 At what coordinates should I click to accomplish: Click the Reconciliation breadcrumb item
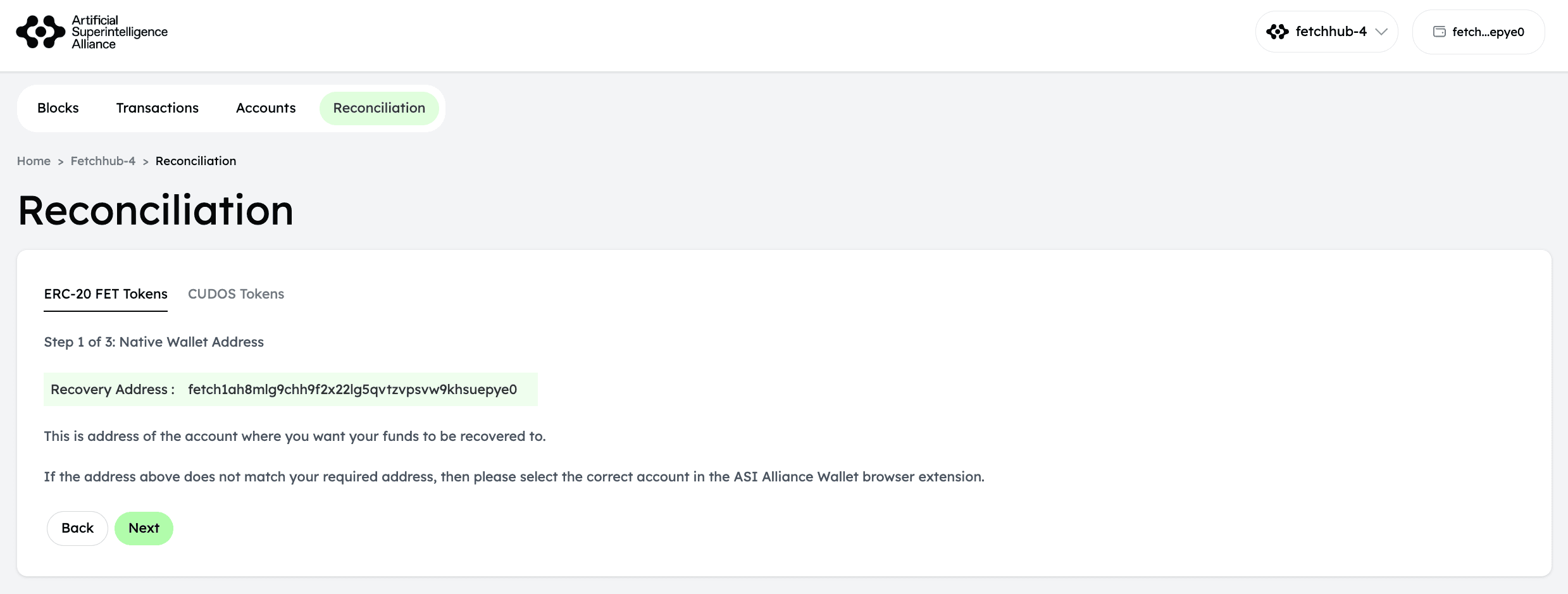tap(196, 161)
